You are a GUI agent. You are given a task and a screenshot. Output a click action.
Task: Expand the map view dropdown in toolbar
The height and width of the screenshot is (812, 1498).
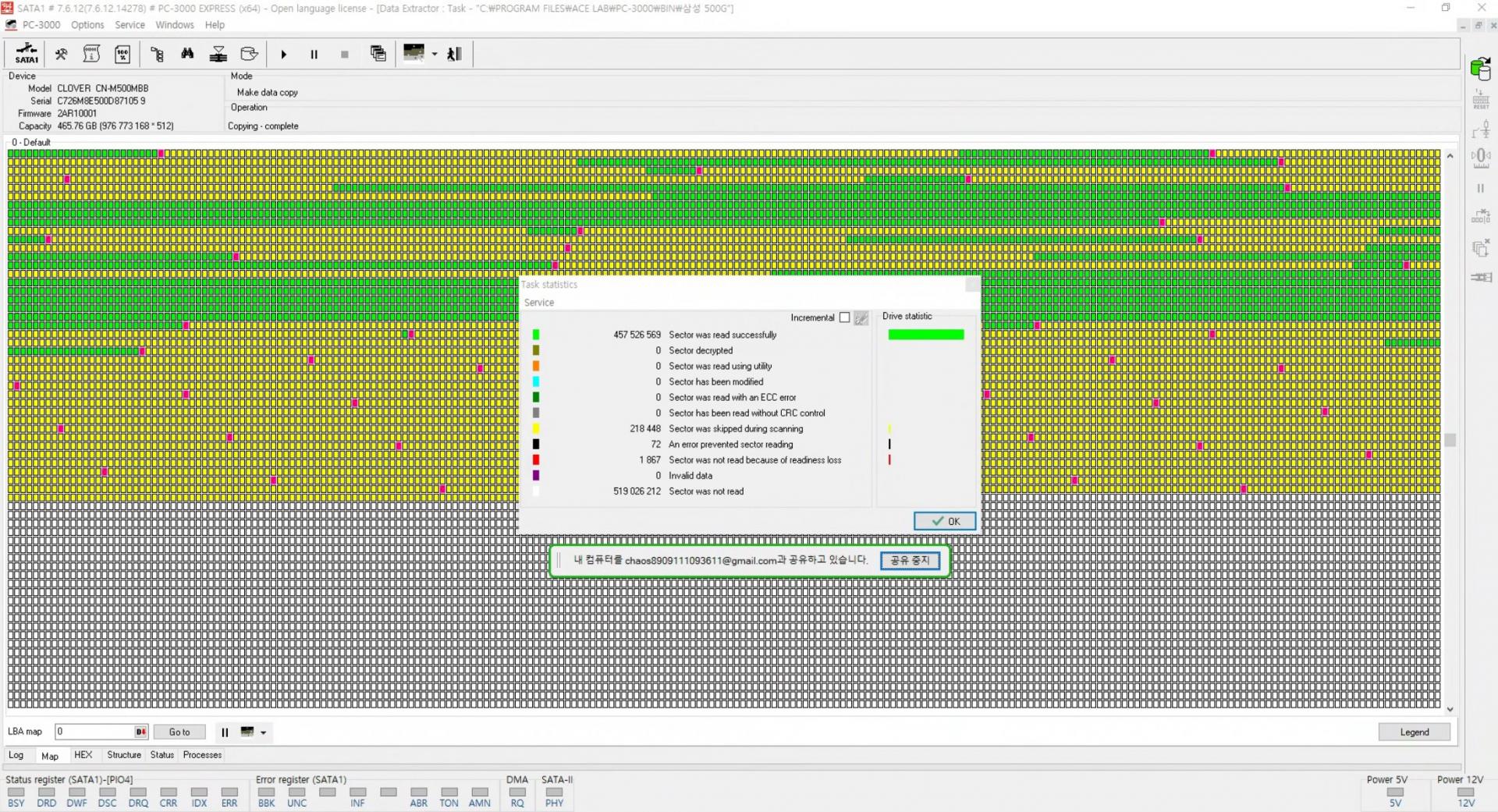(x=435, y=54)
